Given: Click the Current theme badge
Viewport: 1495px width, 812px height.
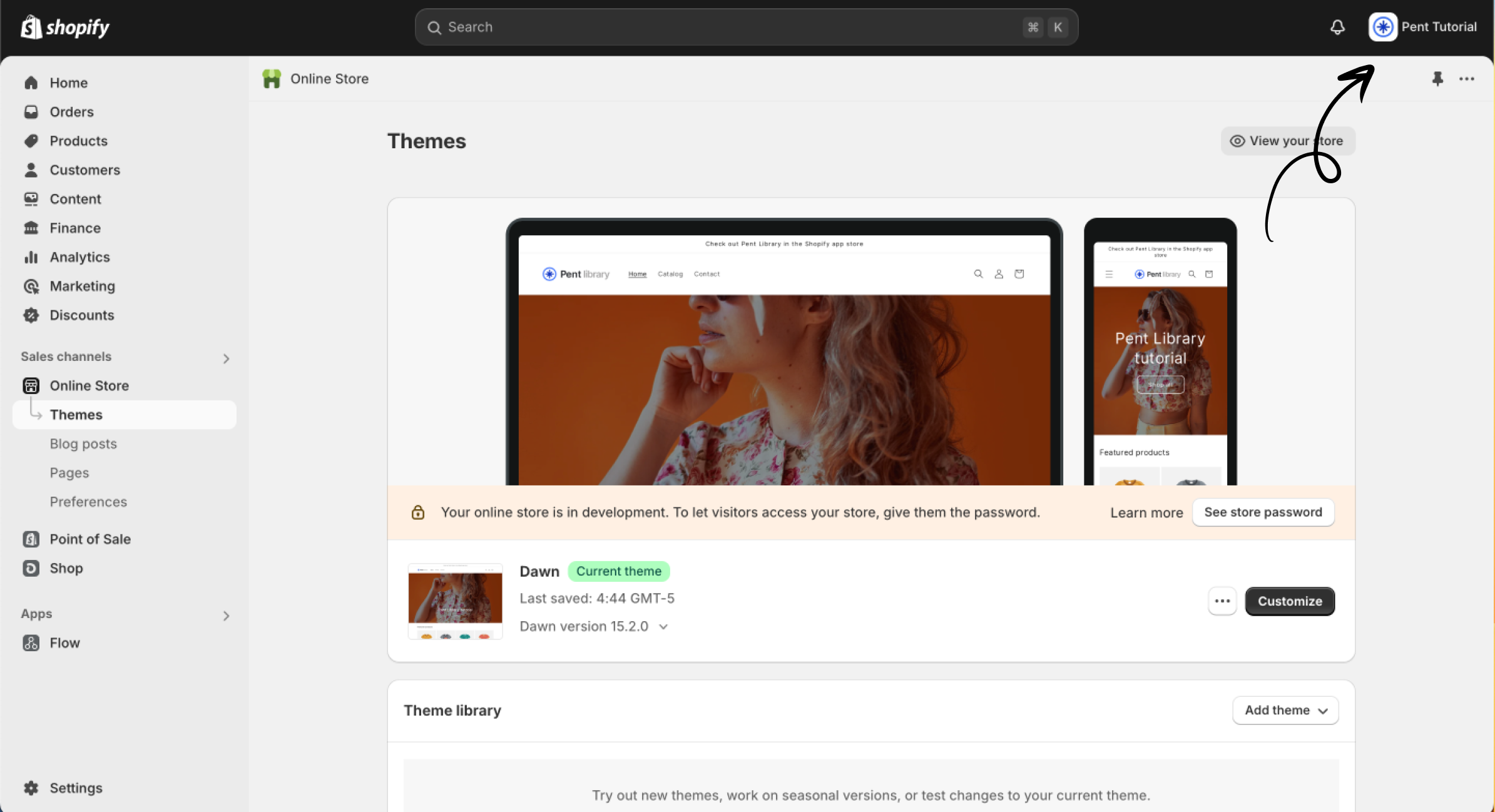Looking at the screenshot, I should click(619, 571).
